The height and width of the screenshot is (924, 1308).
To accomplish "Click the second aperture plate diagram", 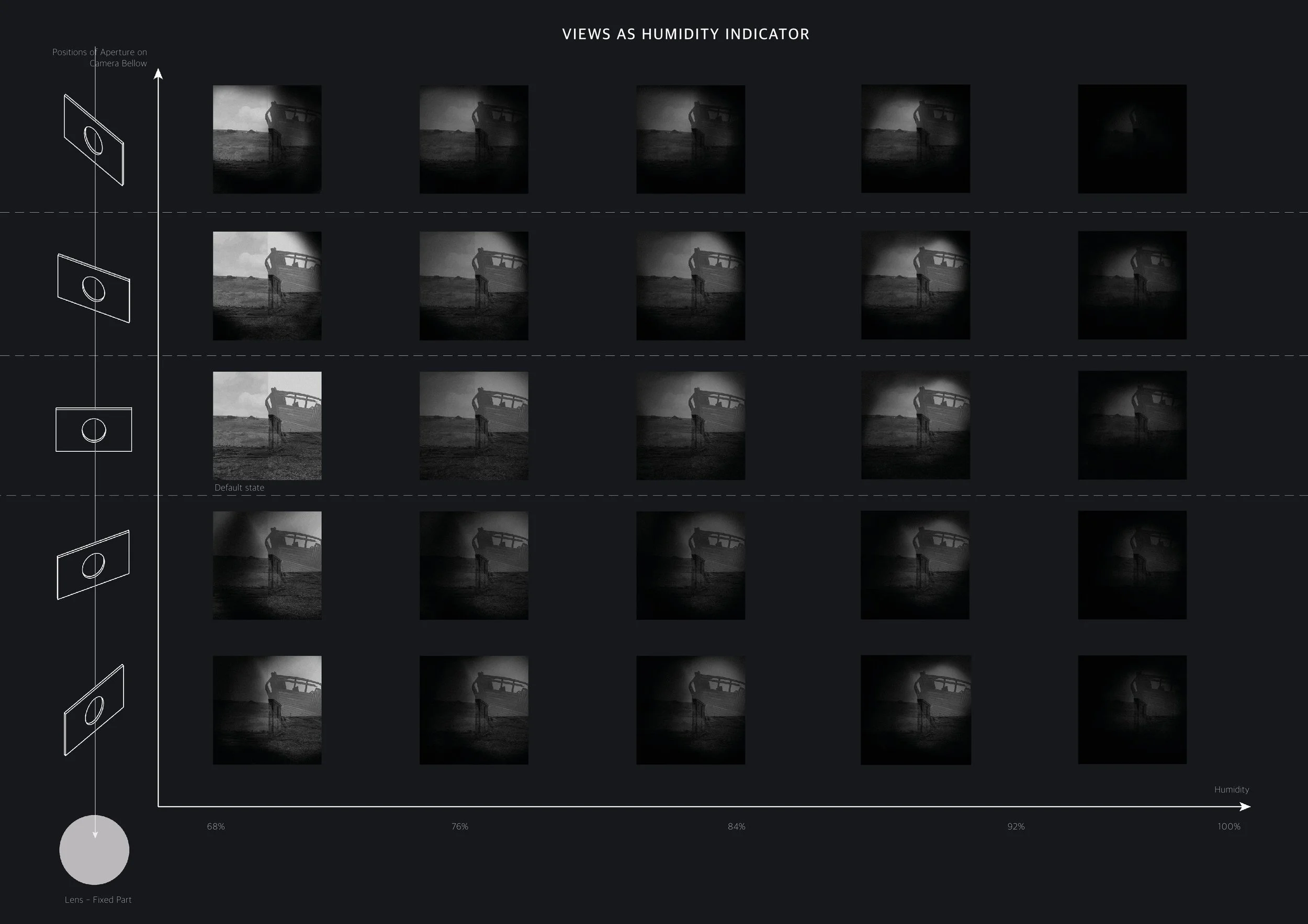I will (94, 288).
